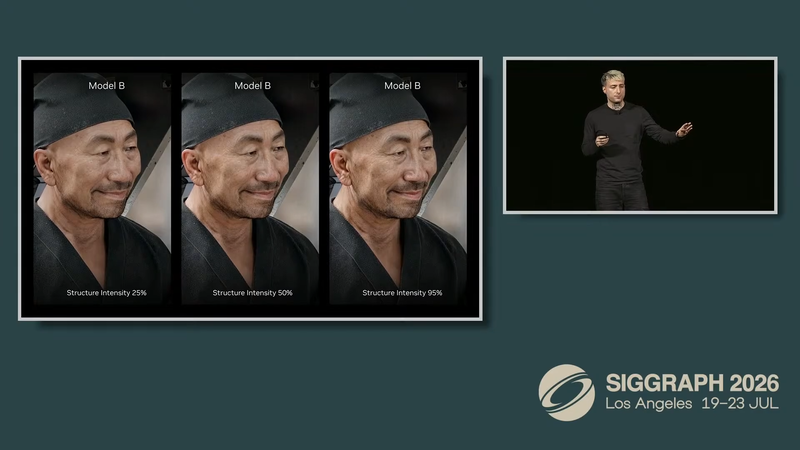
Task: Click the Structure Intensity 25% caption
Action: [106, 293]
